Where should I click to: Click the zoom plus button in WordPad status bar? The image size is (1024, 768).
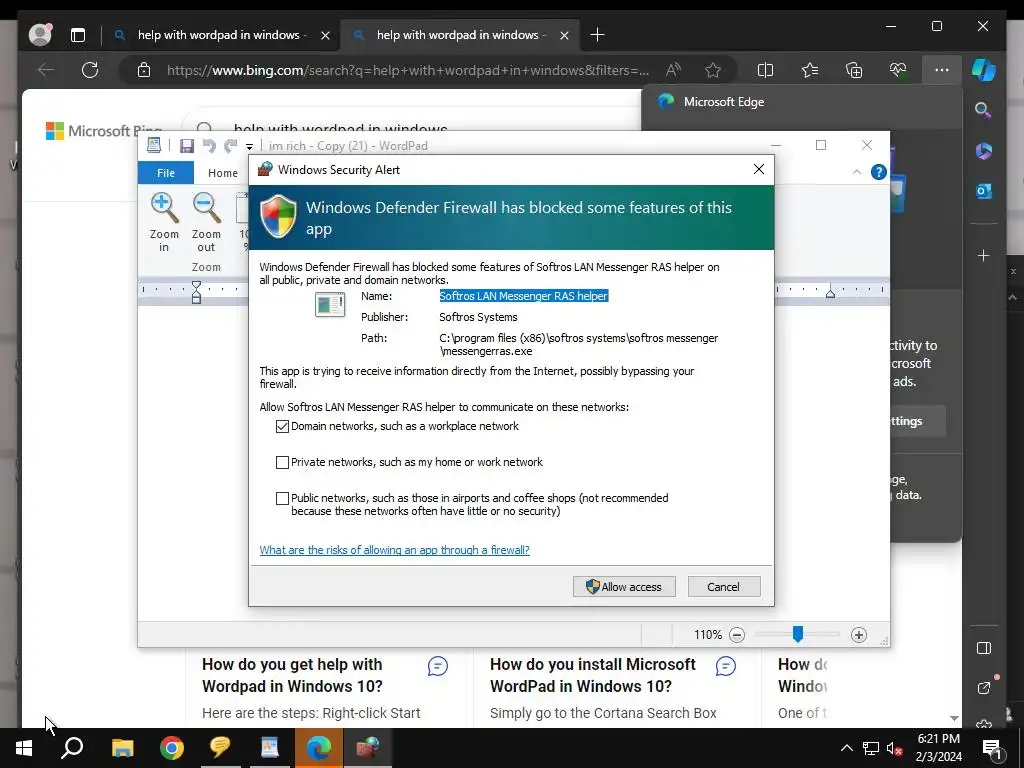click(859, 635)
